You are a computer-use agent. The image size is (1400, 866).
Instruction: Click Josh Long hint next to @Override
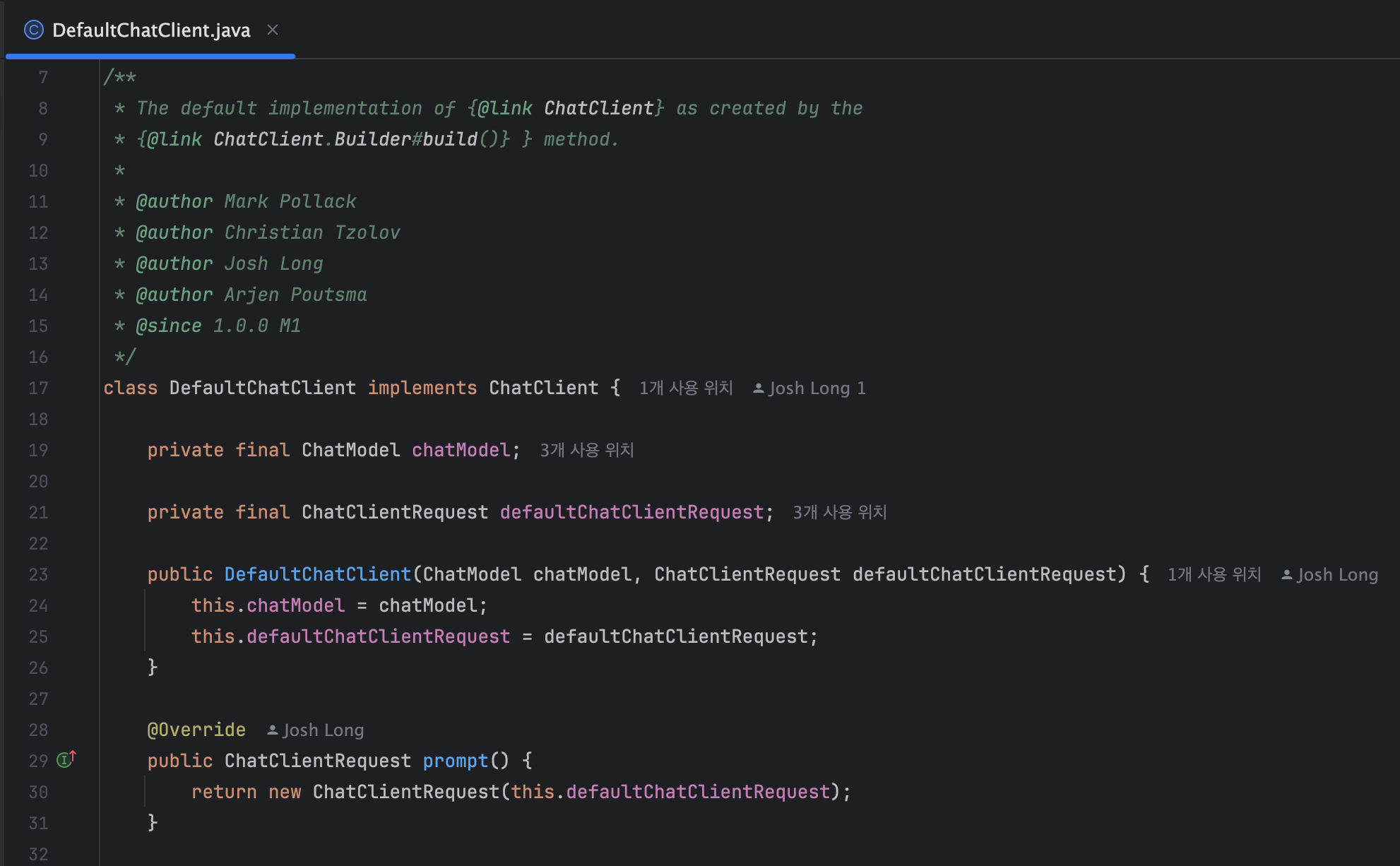322,730
